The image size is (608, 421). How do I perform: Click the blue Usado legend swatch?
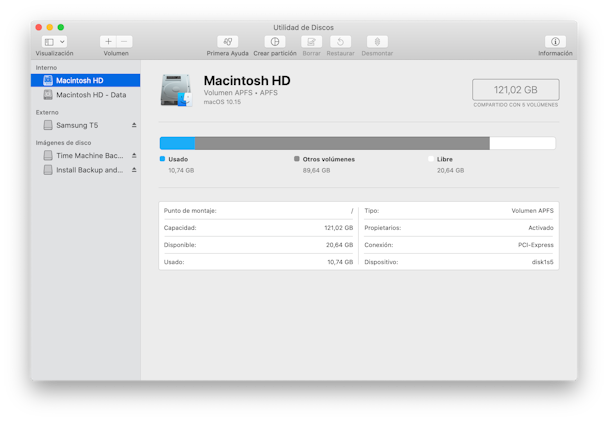[x=162, y=159]
